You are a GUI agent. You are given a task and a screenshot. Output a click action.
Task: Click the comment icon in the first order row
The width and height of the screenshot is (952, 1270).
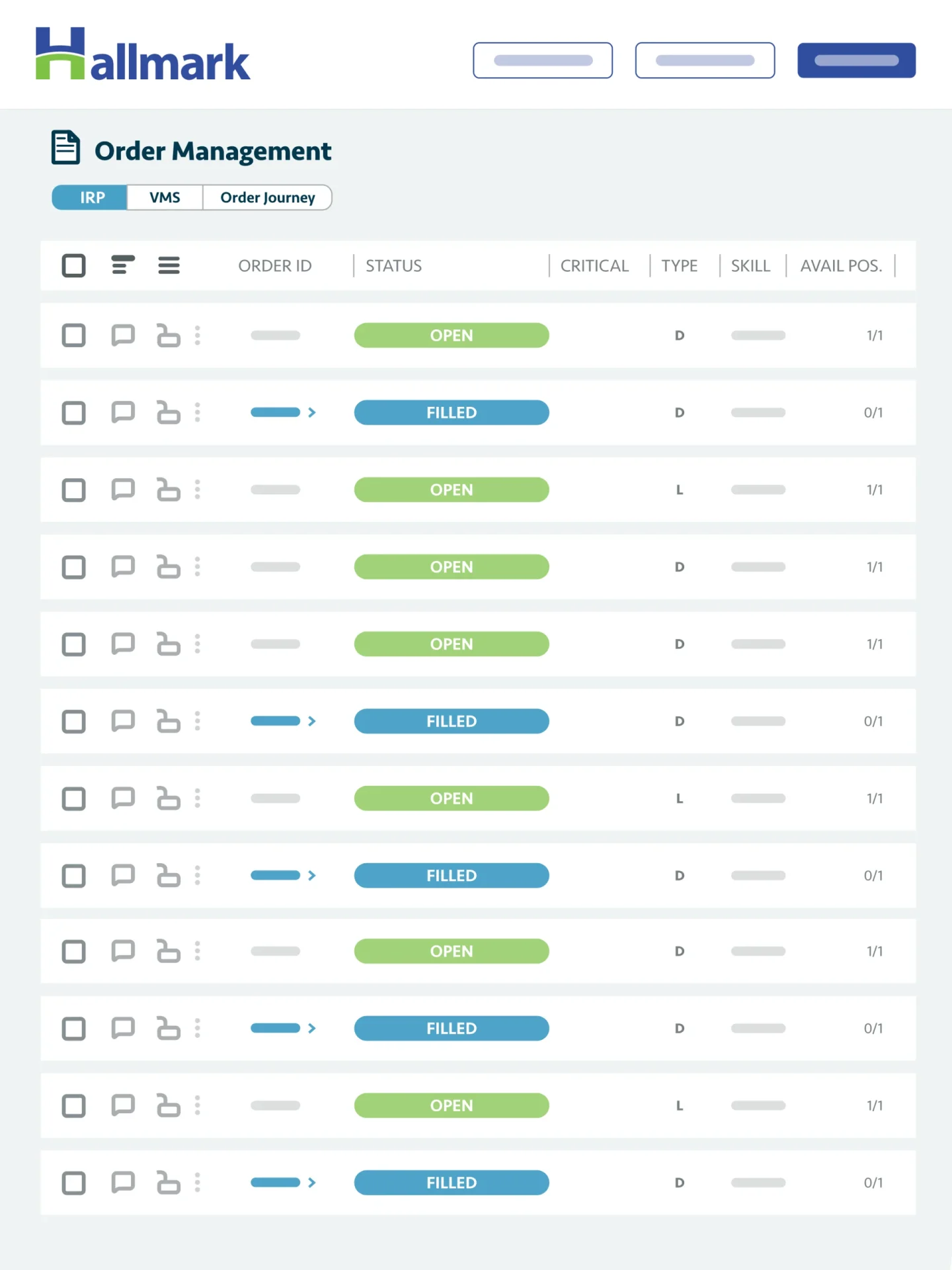pos(122,335)
